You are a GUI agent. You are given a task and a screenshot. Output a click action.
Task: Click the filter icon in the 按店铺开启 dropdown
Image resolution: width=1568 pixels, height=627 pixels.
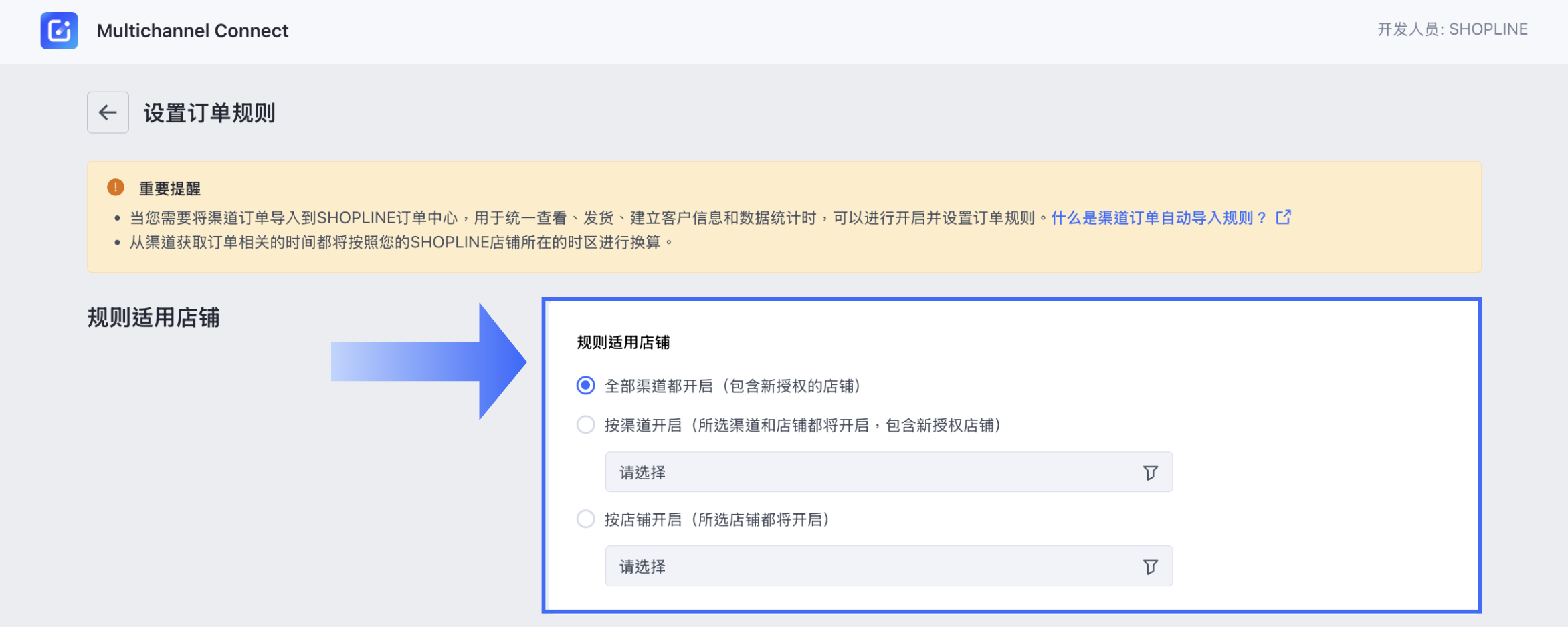(x=1150, y=567)
